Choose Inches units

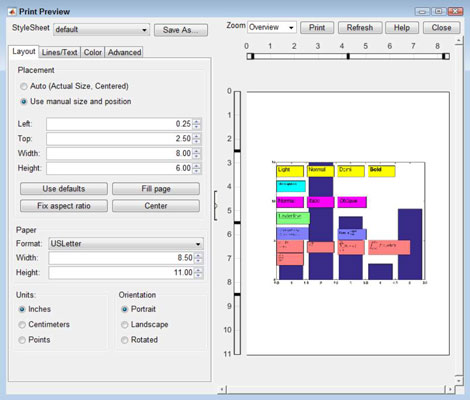35,309
